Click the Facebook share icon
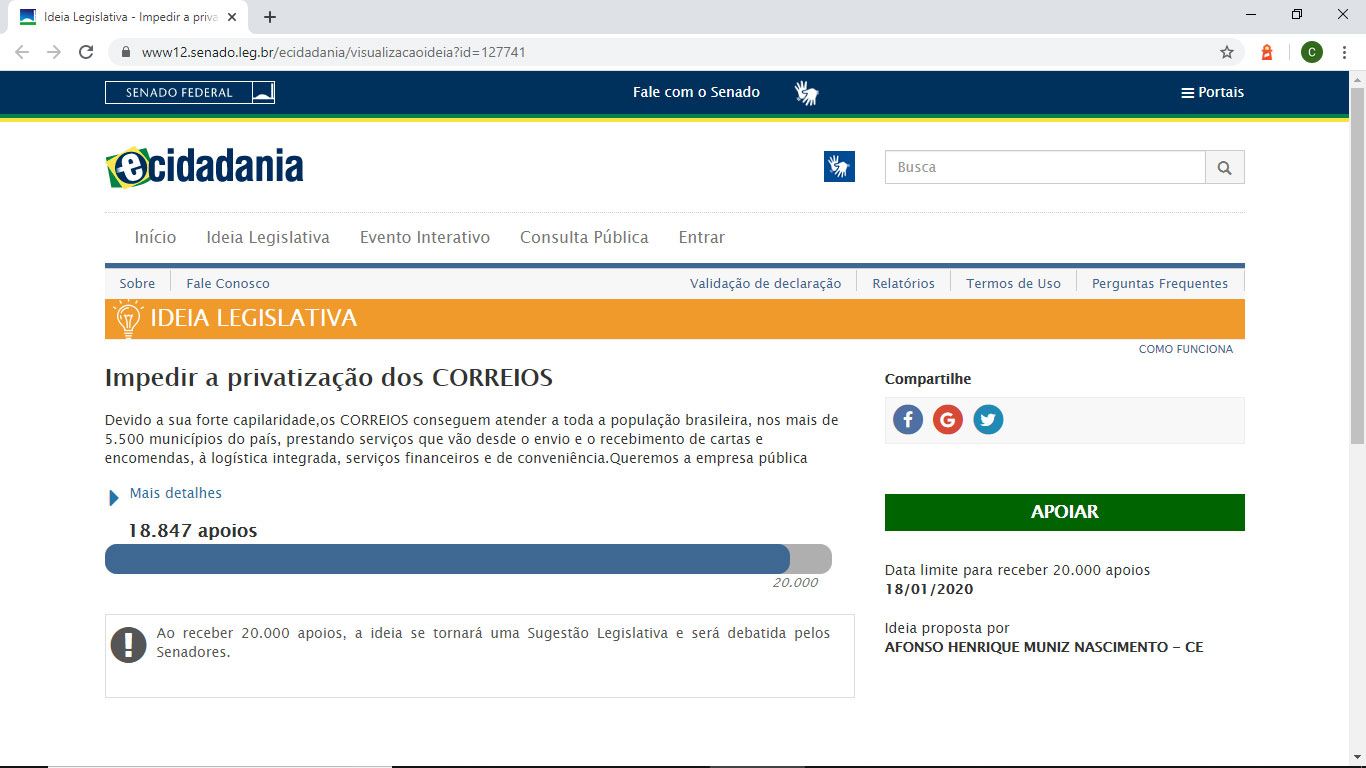Image resolution: width=1366 pixels, height=768 pixels. click(x=908, y=420)
